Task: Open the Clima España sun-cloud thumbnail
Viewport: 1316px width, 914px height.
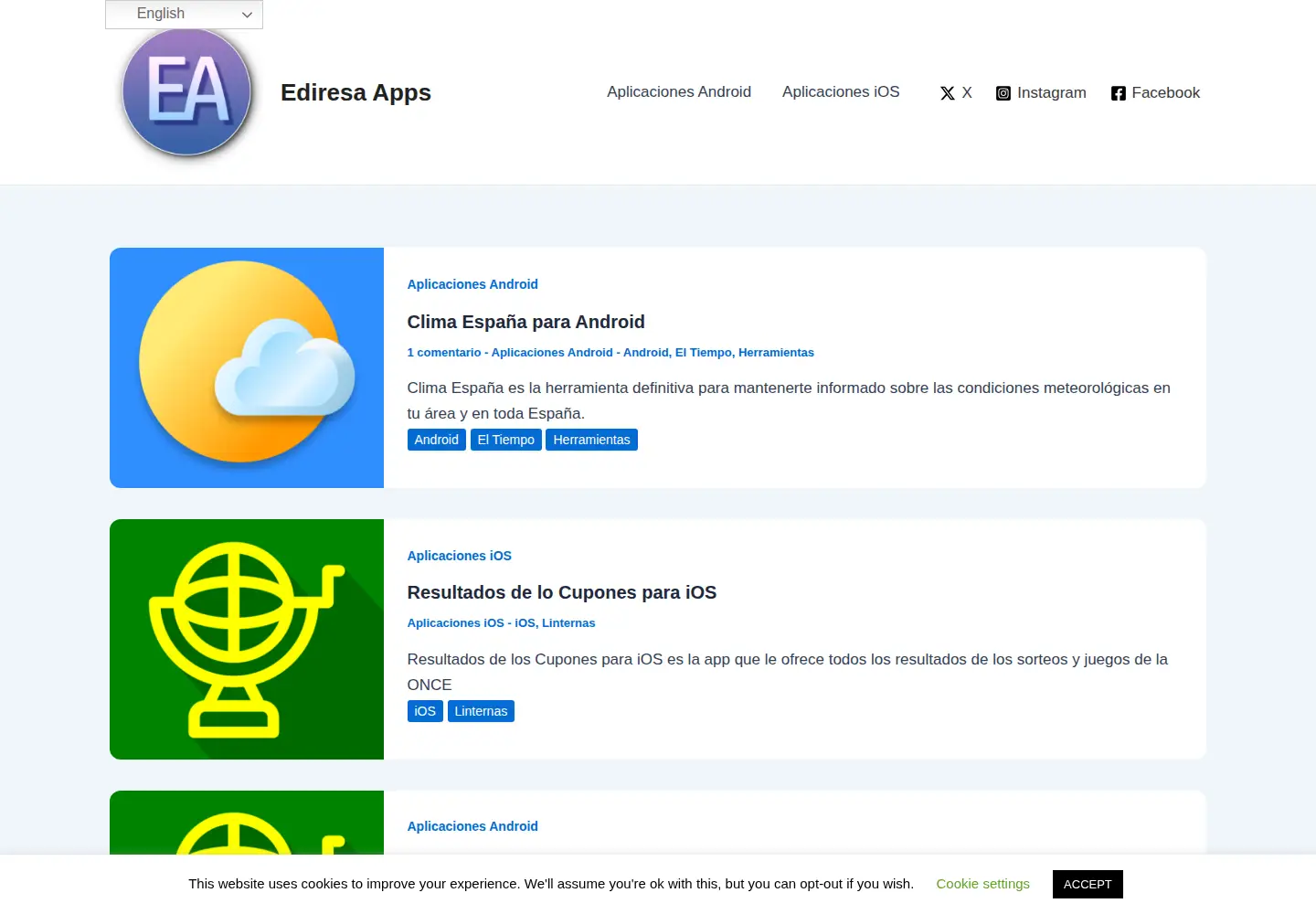Action: pyautogui.click(x=247, y=367)
